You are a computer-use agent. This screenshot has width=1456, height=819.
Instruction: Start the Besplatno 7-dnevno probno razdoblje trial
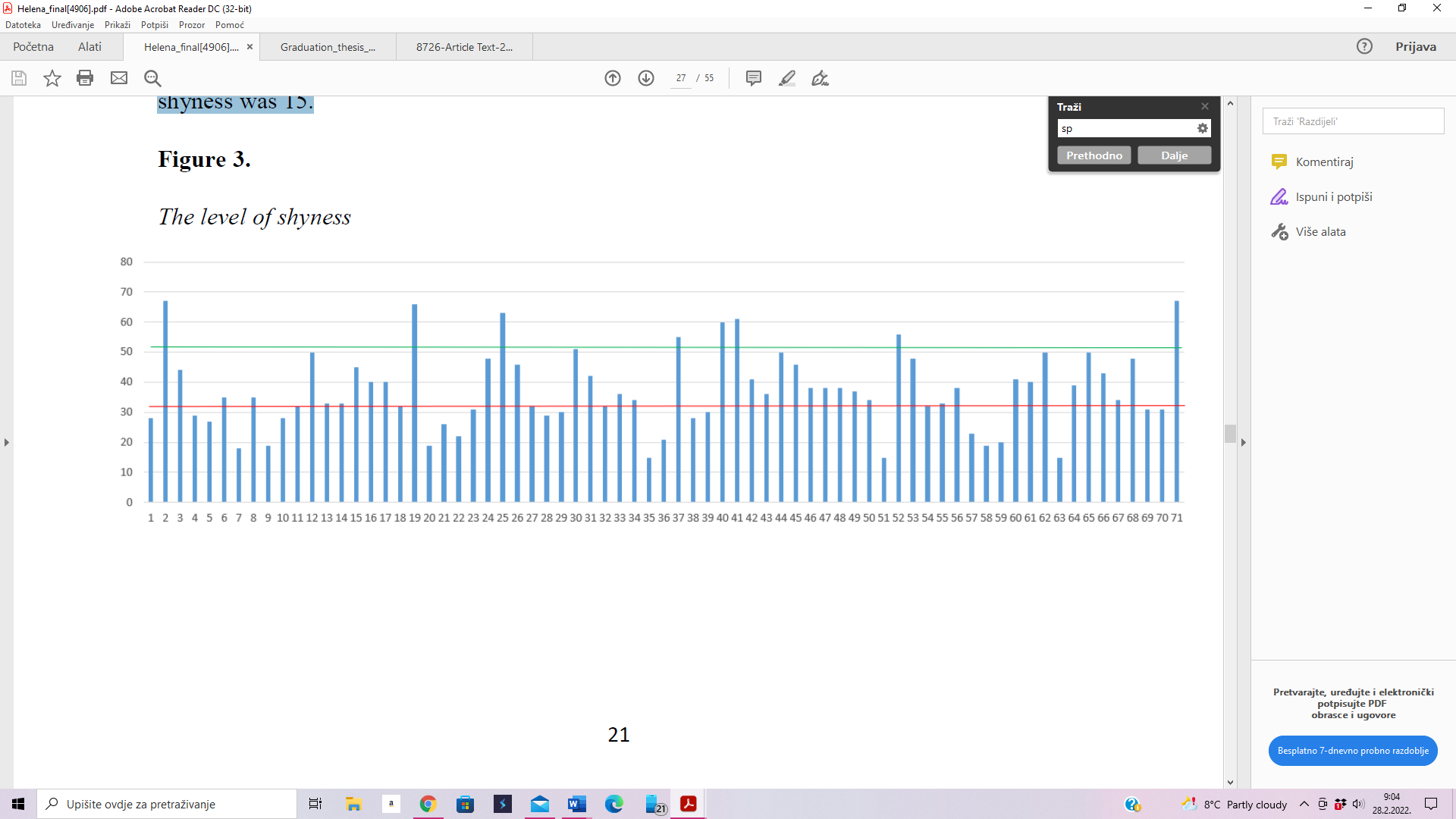1353,751
